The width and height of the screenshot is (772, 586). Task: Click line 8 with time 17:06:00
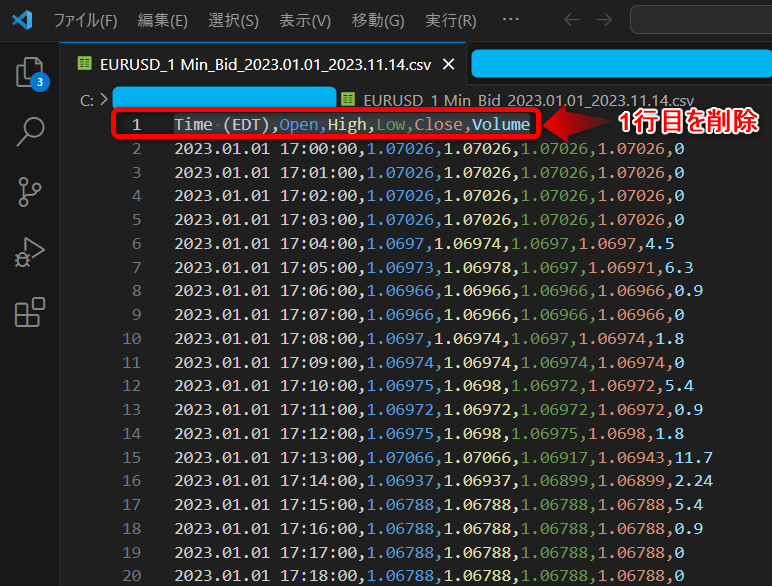(438, 291)
